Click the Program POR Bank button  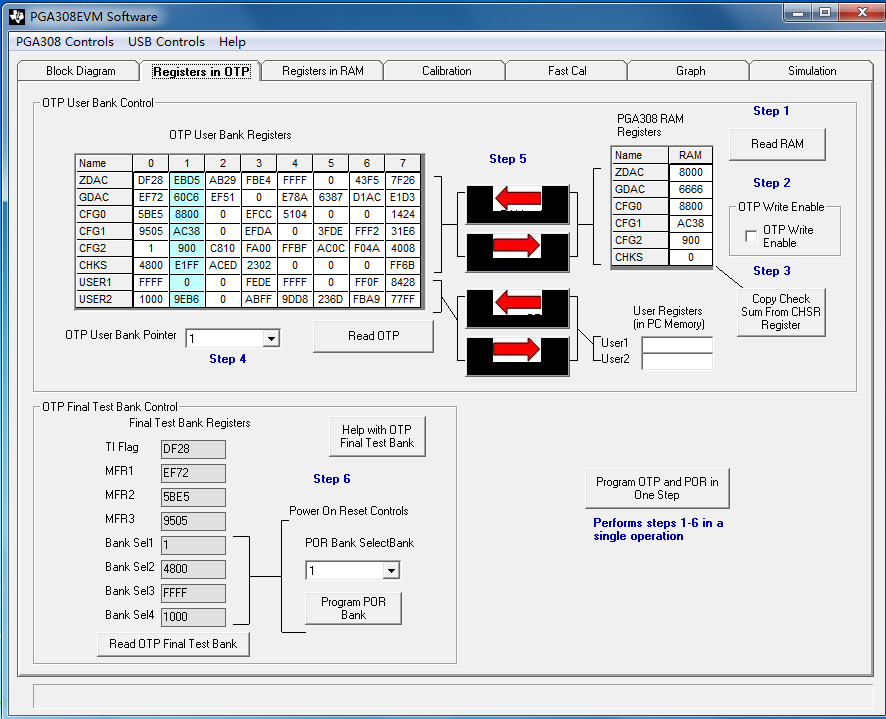coord(353,608)
